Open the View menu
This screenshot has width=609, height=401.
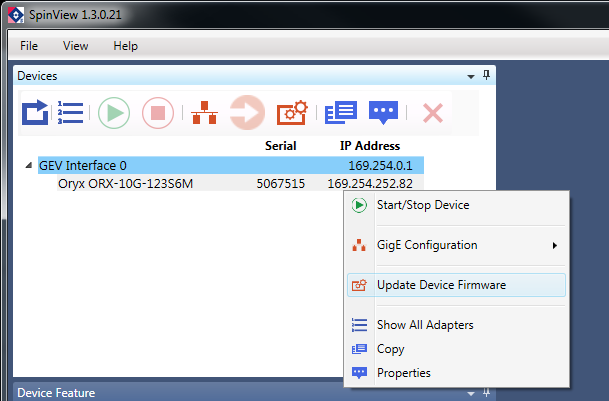coord(75,46)
